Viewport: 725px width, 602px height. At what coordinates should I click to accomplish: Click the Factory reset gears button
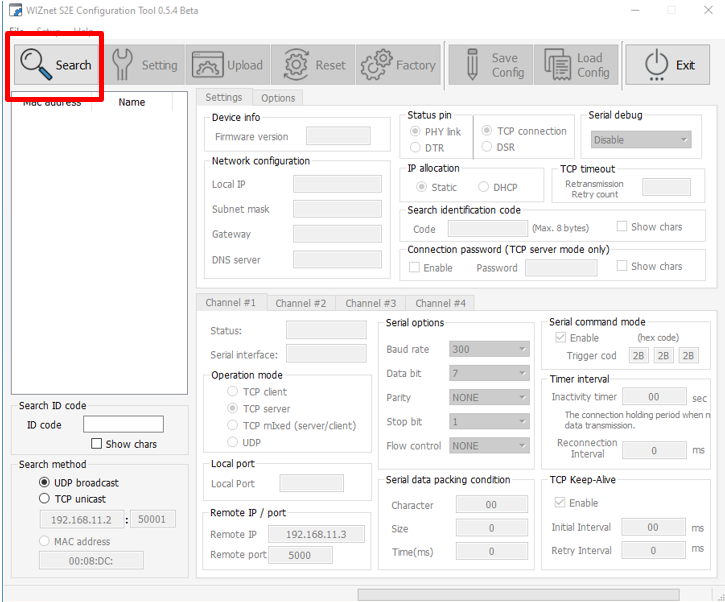coord(398,65)
